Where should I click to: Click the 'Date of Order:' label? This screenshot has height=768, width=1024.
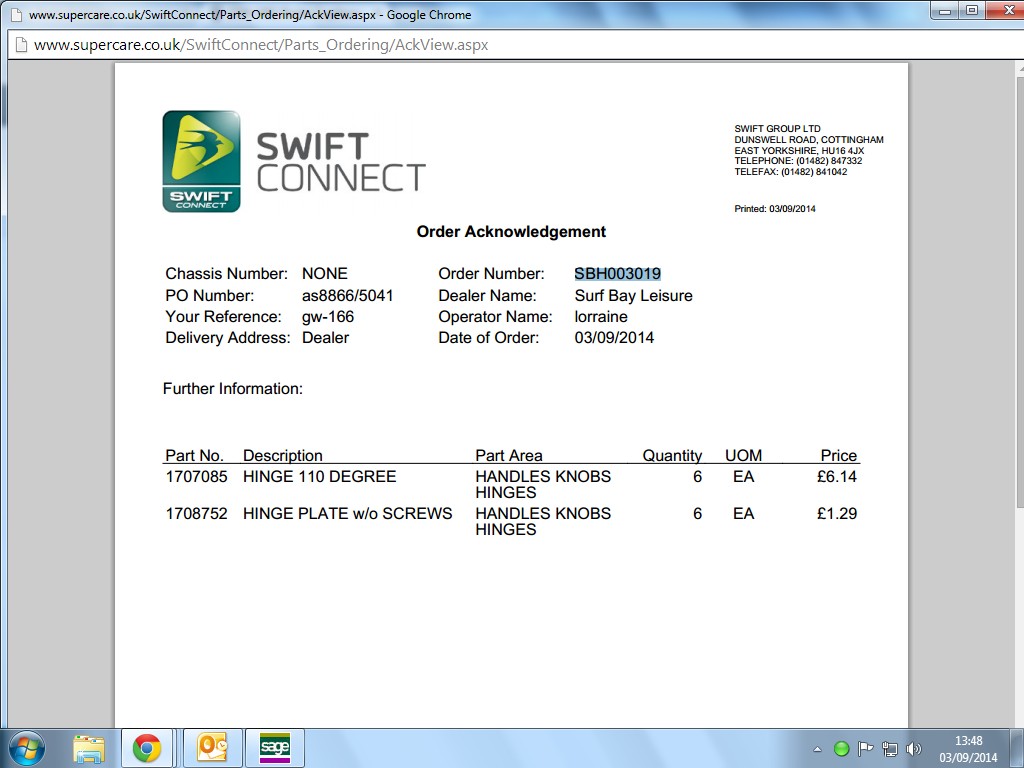pos(488,338)
